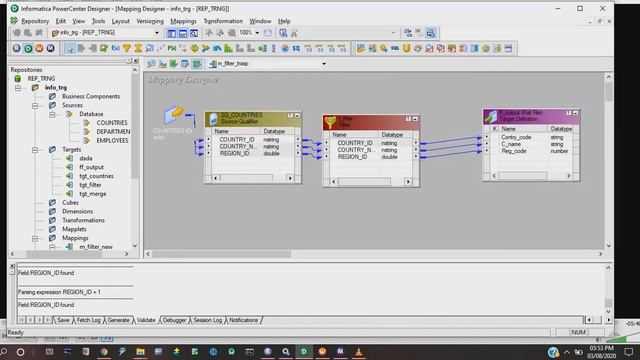Collapse the Mappings tree node

click(35, 238)
